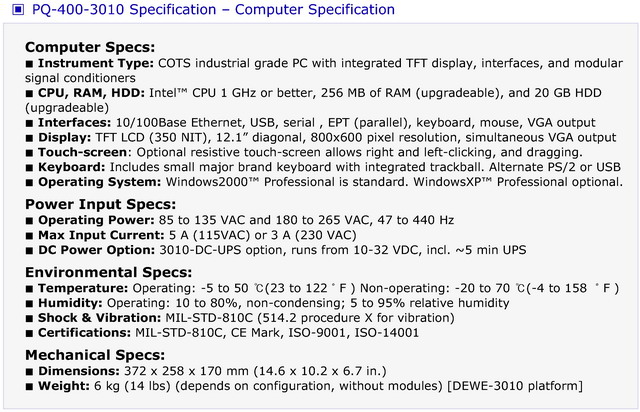This screenshot has height=412, width=640.
Task: Click the Operating Power label
Action: click(96, 220)
